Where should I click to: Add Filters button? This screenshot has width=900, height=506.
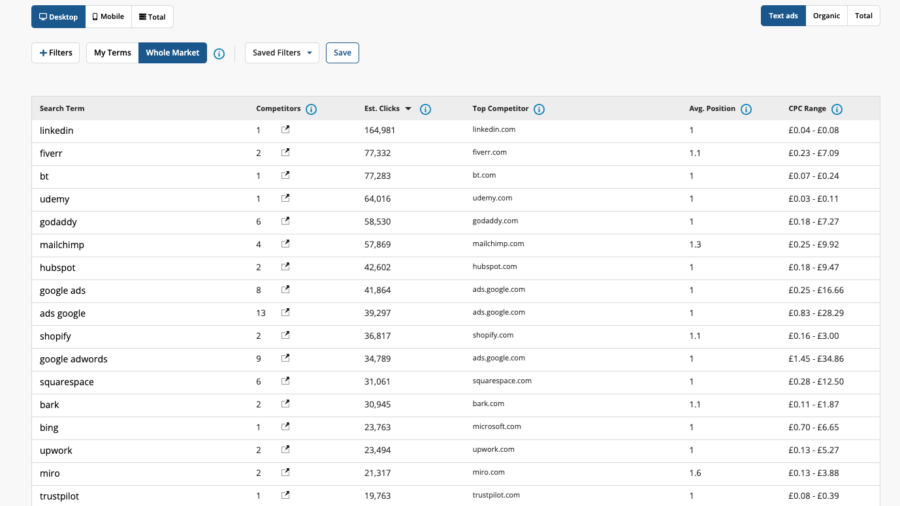click(56, 53)
